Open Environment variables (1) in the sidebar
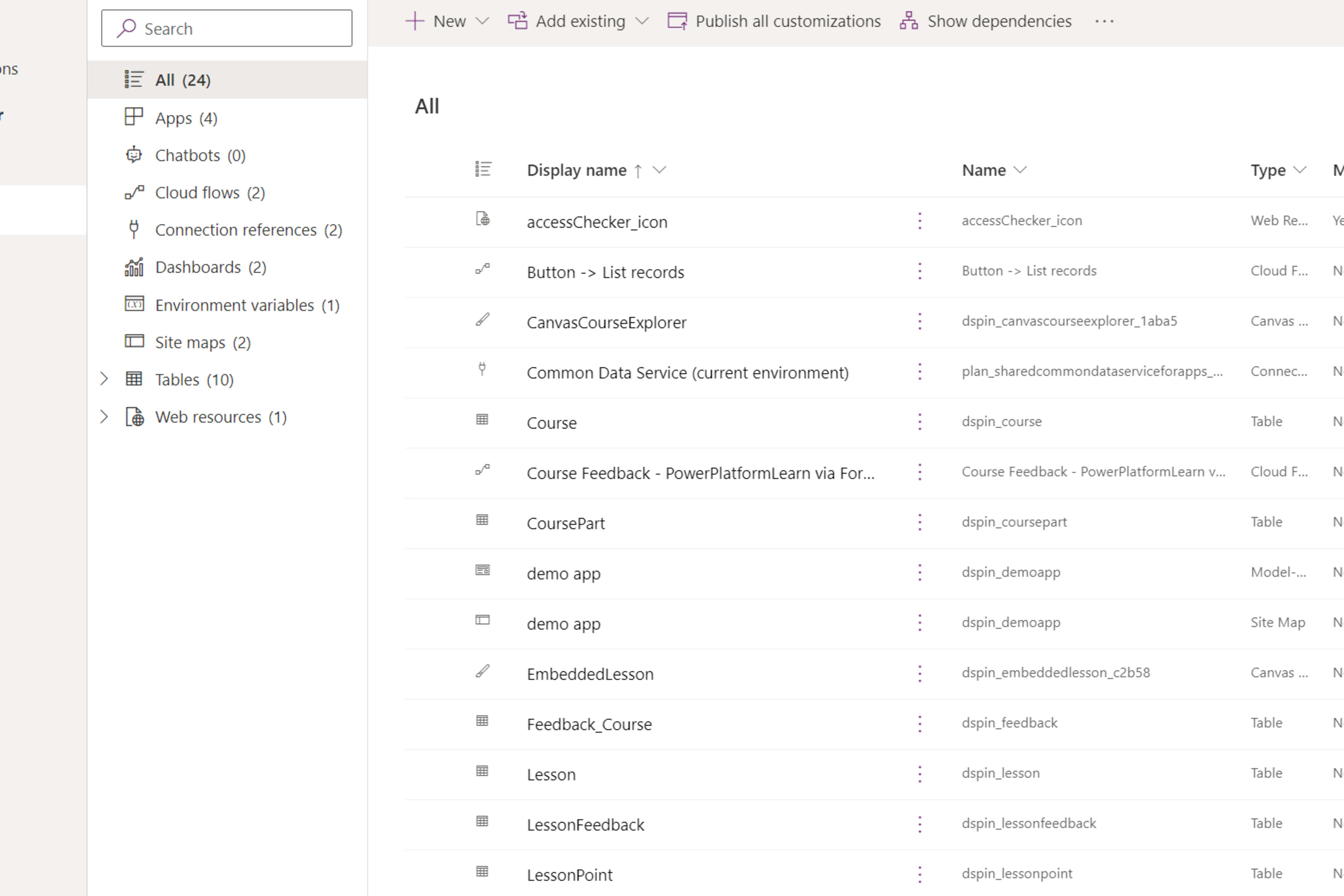Image resolution: width=1344 pixels, height=896 pixels. (227, 305)
